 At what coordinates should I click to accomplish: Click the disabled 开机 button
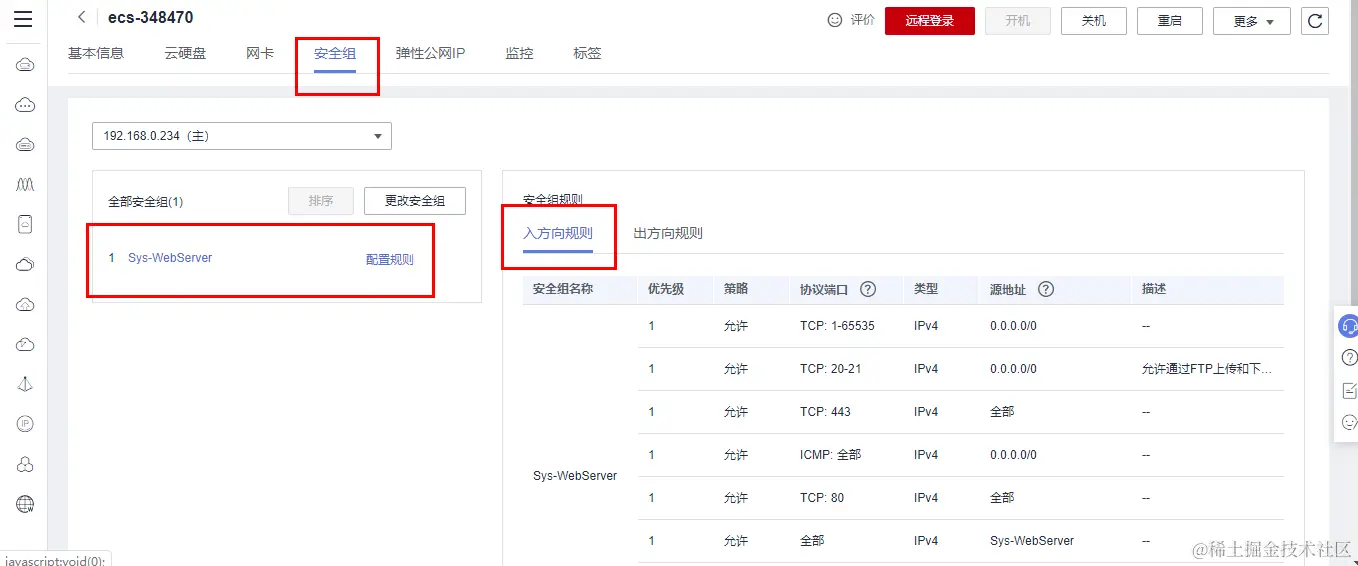pyautogui.click(x=1018, y=21)
